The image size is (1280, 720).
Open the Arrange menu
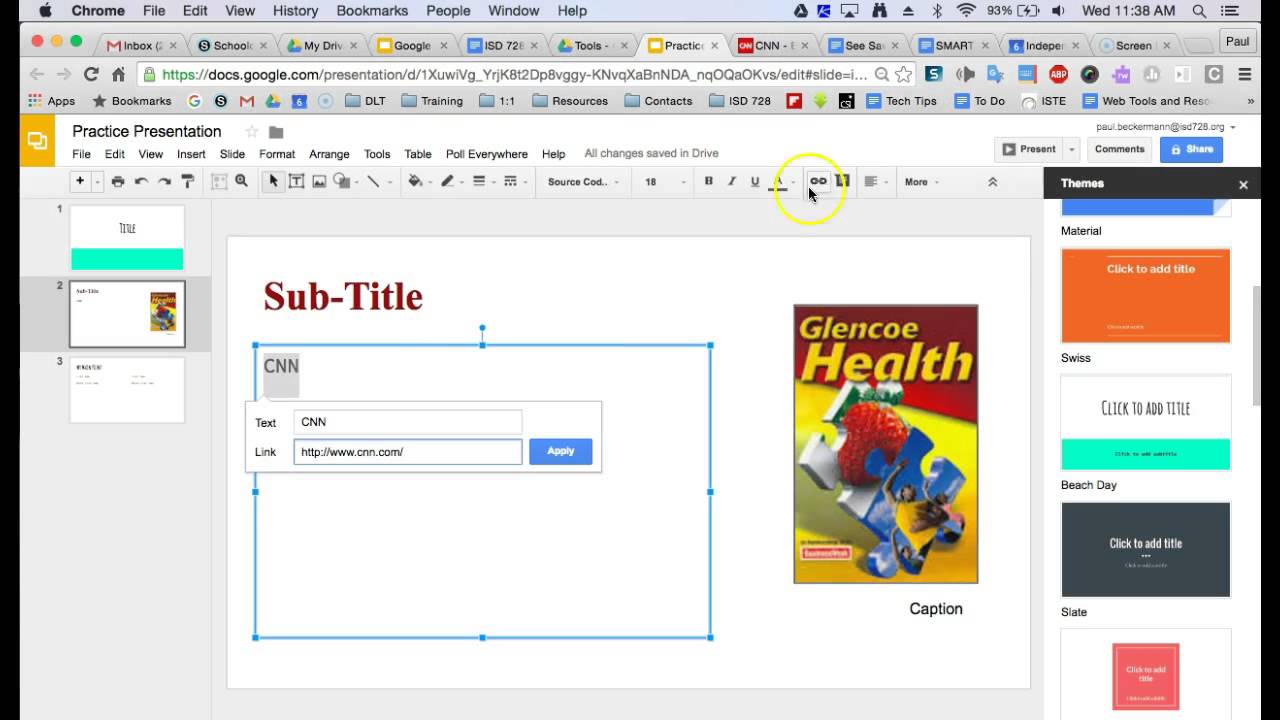click(x=329, y=154)
